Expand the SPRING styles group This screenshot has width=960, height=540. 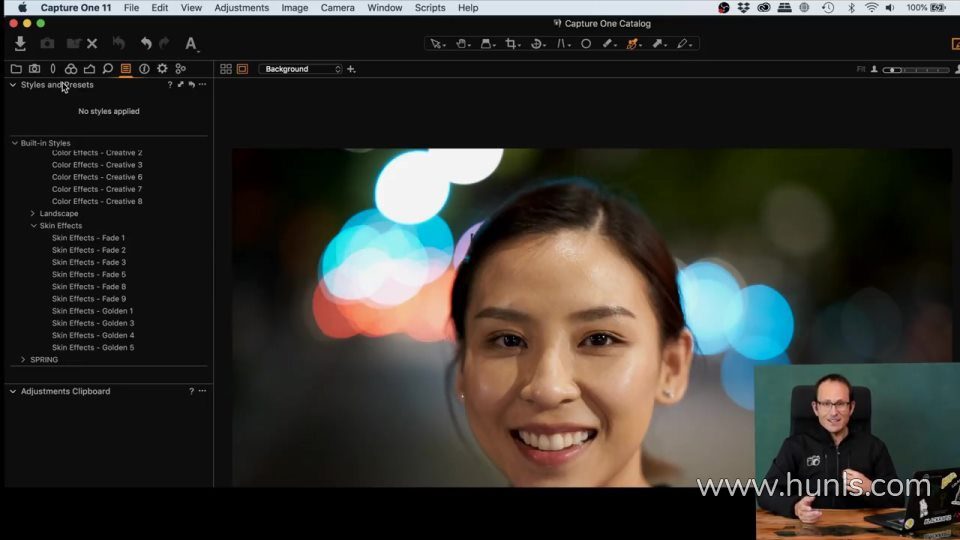pos(23,360)
